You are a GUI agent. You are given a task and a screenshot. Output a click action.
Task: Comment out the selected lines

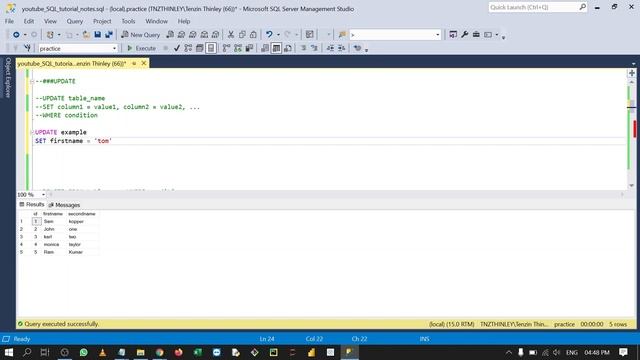(303, 48)
